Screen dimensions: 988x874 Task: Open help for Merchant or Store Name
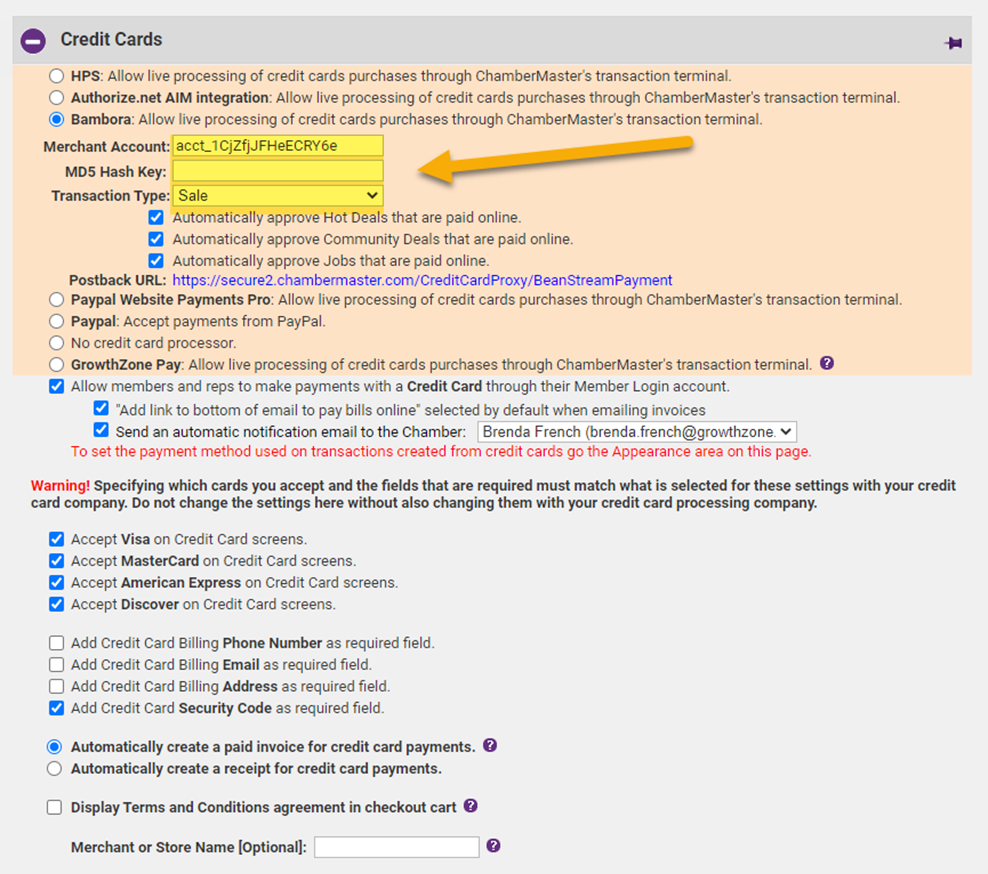(x=493, y=846)
